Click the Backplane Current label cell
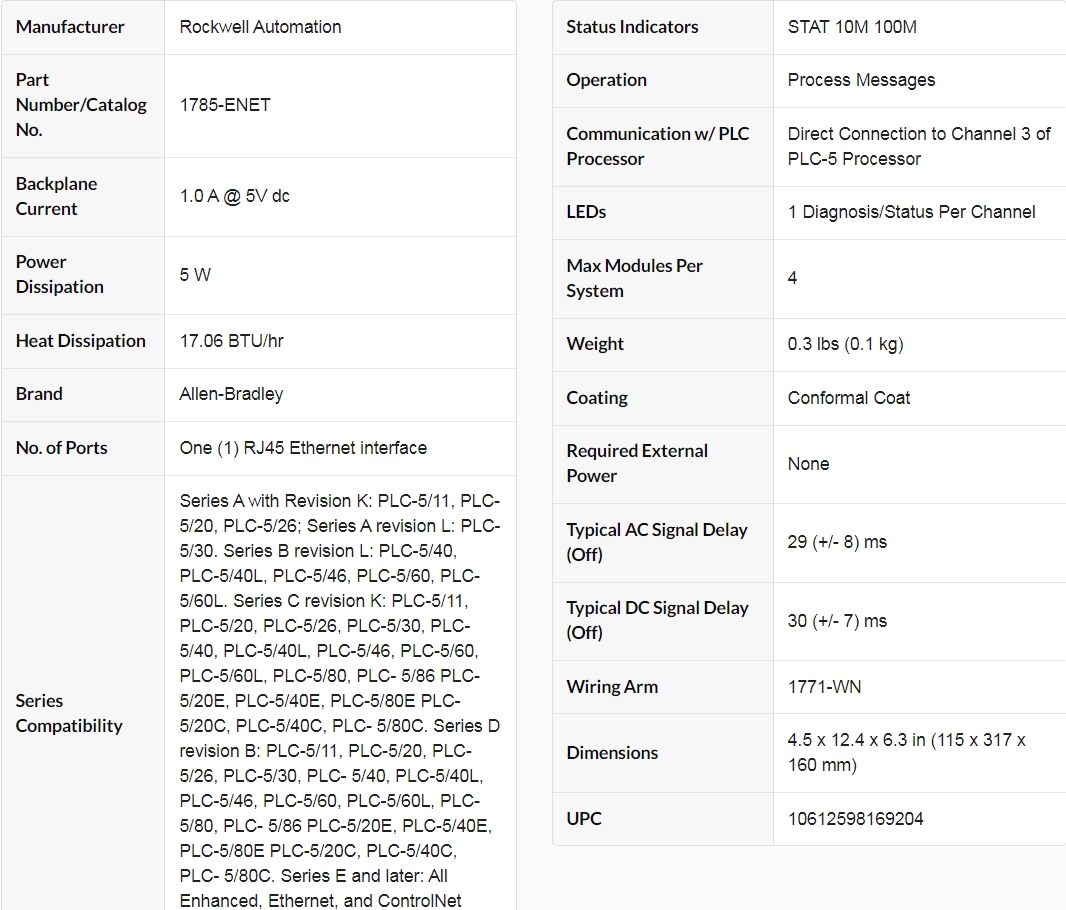1066x910 pixels. (83, 196)
